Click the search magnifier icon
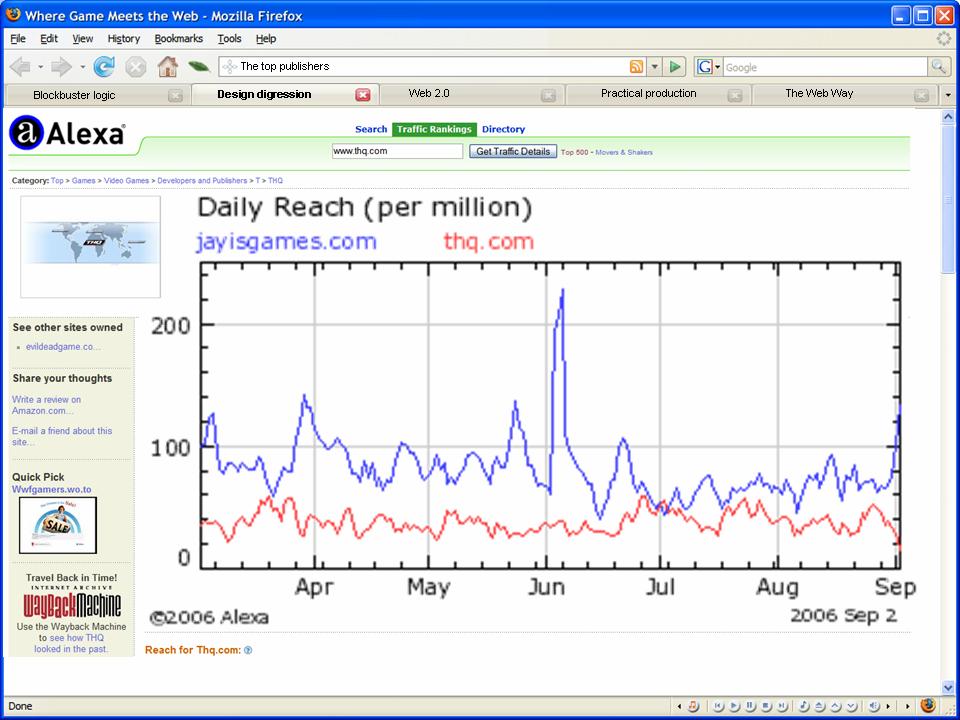Screen dimensions: 960x720 [937, 66]
